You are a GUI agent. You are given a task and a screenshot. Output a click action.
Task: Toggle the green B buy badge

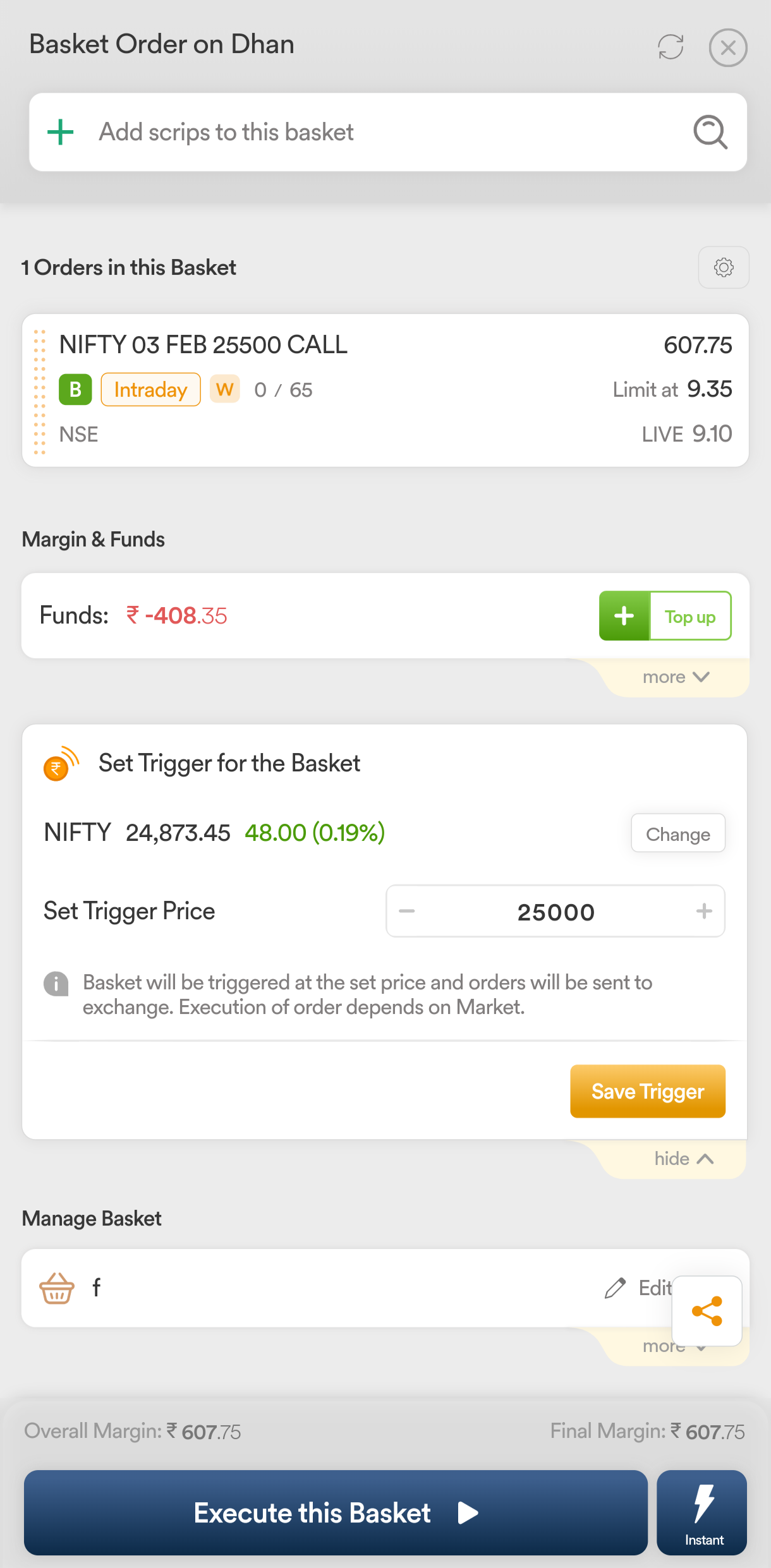[75, 389]
